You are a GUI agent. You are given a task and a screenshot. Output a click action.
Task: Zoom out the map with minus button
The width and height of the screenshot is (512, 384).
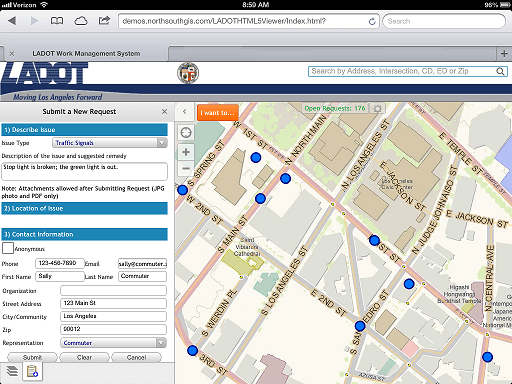click(186, 168)
